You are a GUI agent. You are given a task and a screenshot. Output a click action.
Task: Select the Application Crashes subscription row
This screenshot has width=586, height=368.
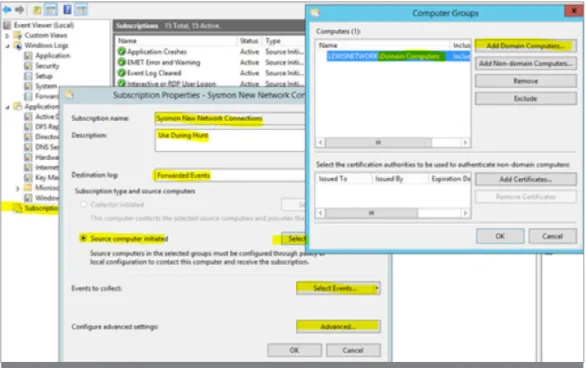210,52
